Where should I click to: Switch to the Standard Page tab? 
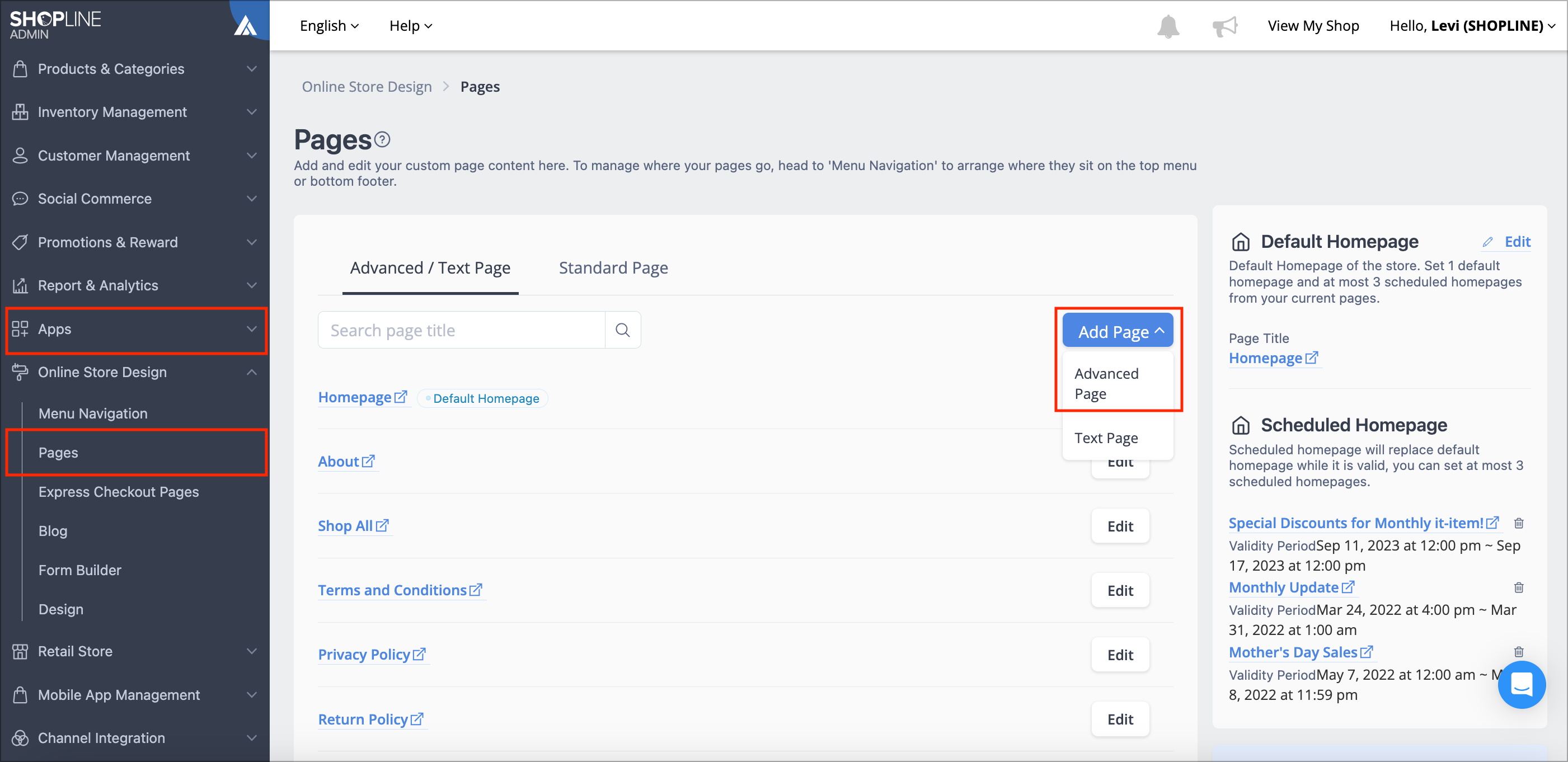point(613,268)
